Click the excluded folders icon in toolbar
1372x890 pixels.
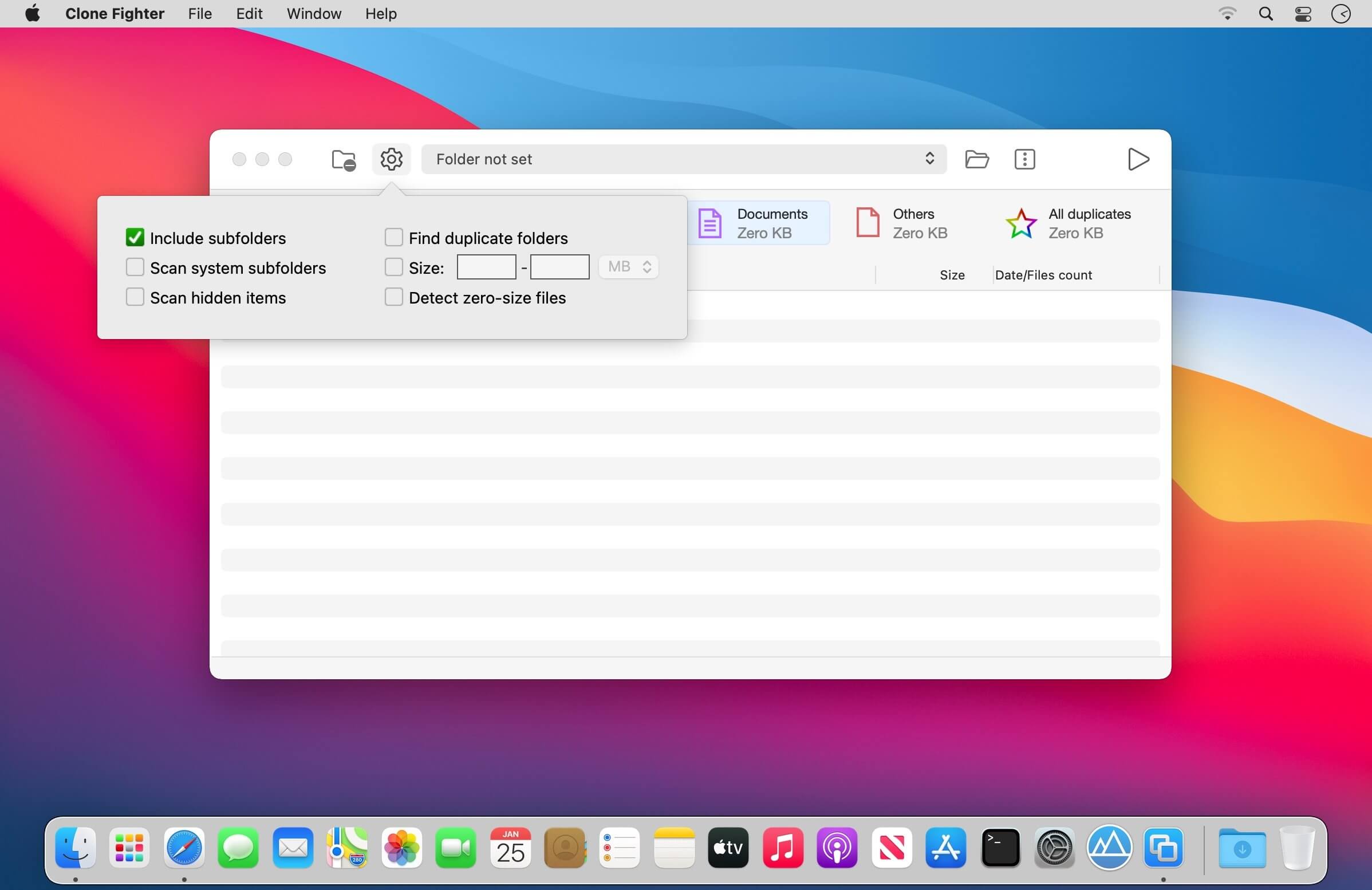(x=344, y=160)
